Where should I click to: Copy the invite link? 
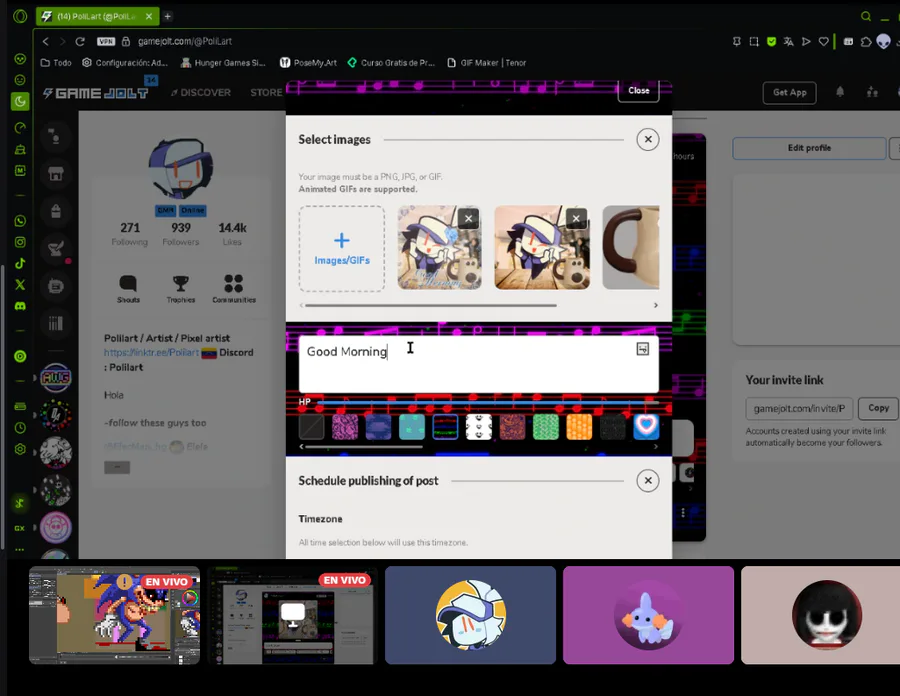[878, 408]
